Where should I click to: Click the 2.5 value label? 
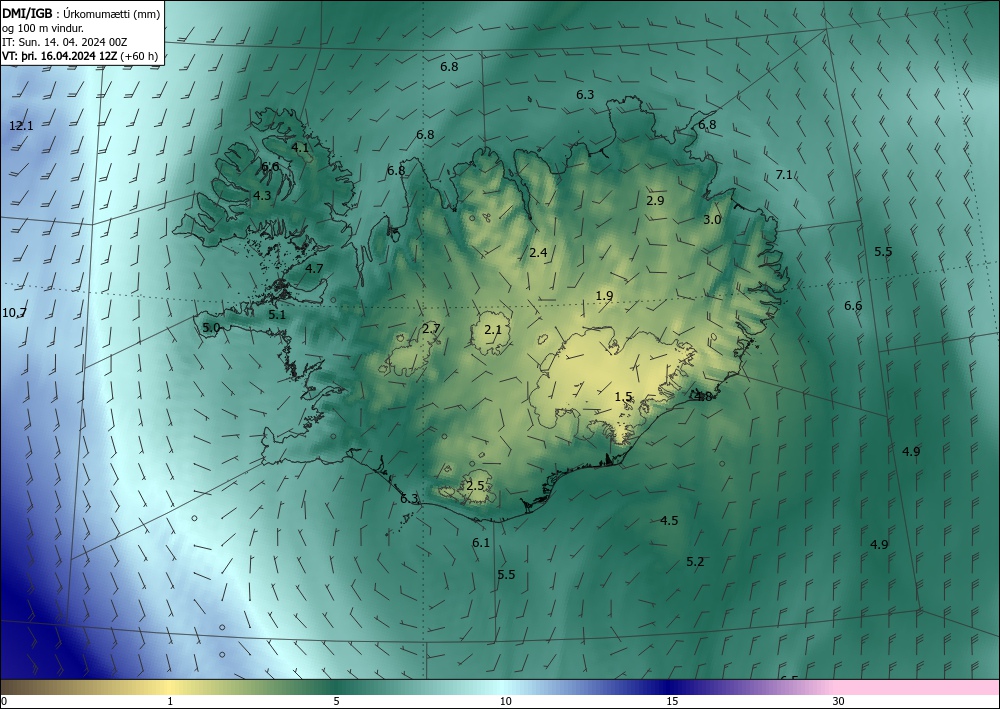click(x=475, y=486)
